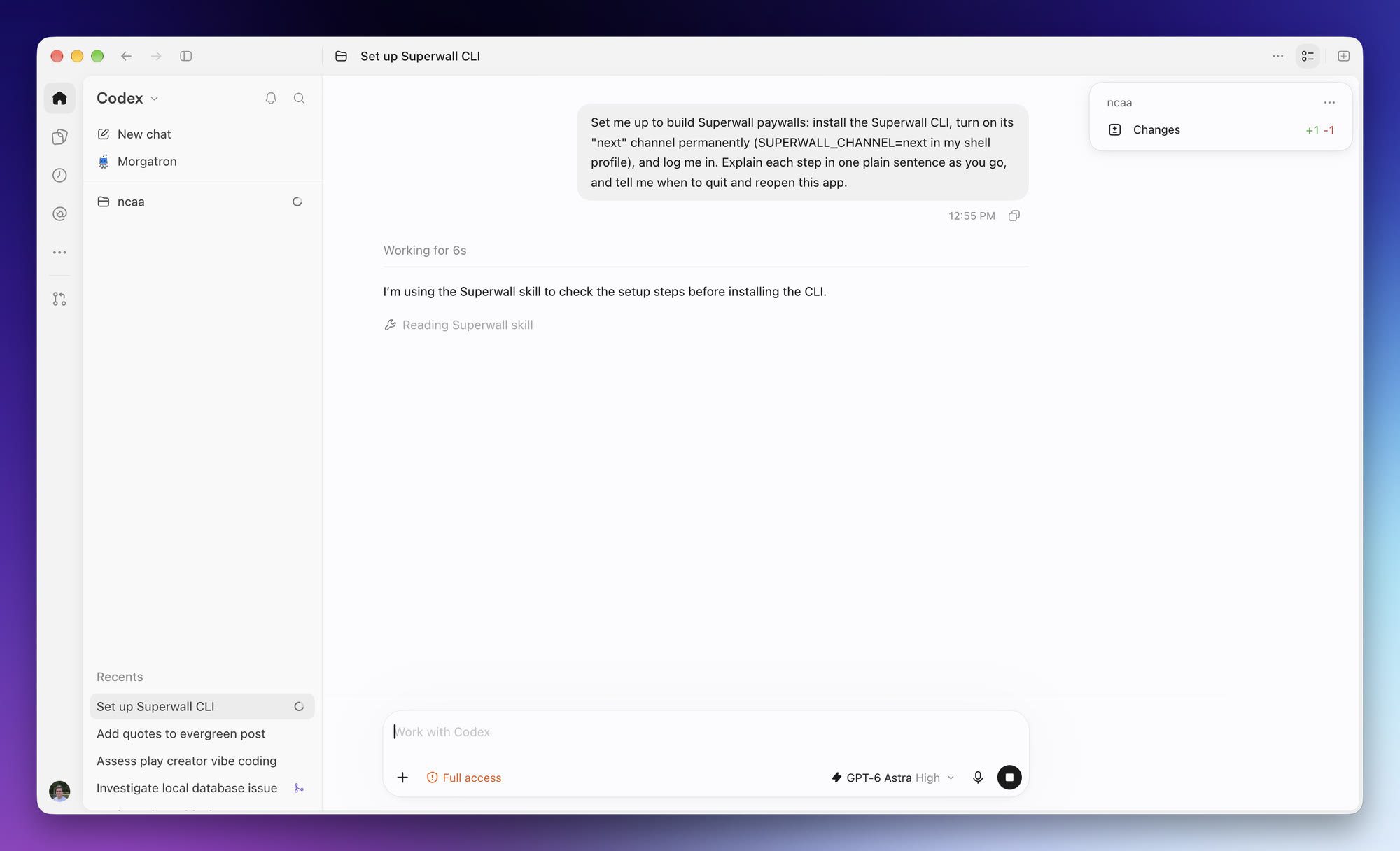This screenshot has width=1400, height=851.
Task: Open the ncaa folder in sidebar
Action: 202,202
